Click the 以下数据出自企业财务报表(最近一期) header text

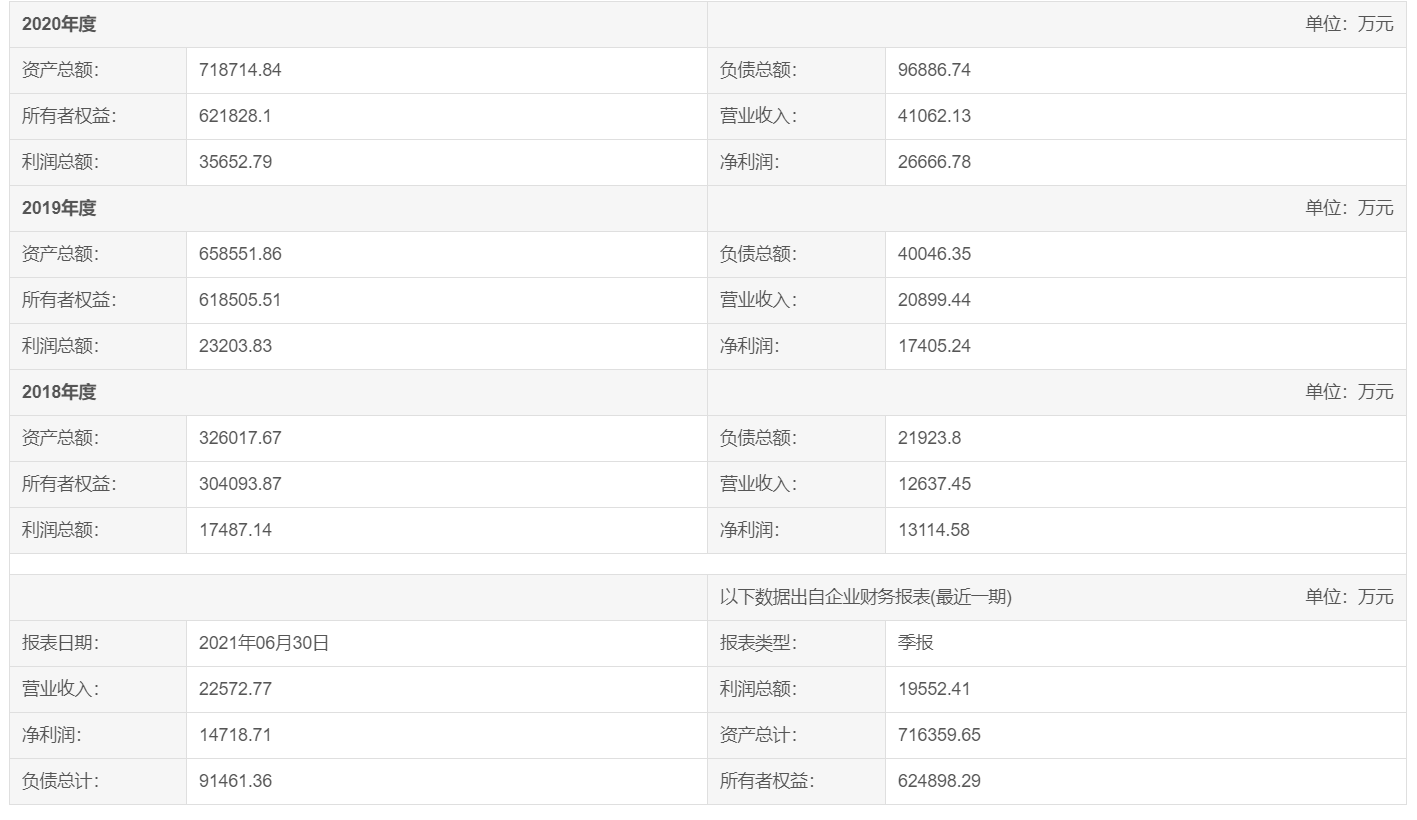tap(865, 598)
